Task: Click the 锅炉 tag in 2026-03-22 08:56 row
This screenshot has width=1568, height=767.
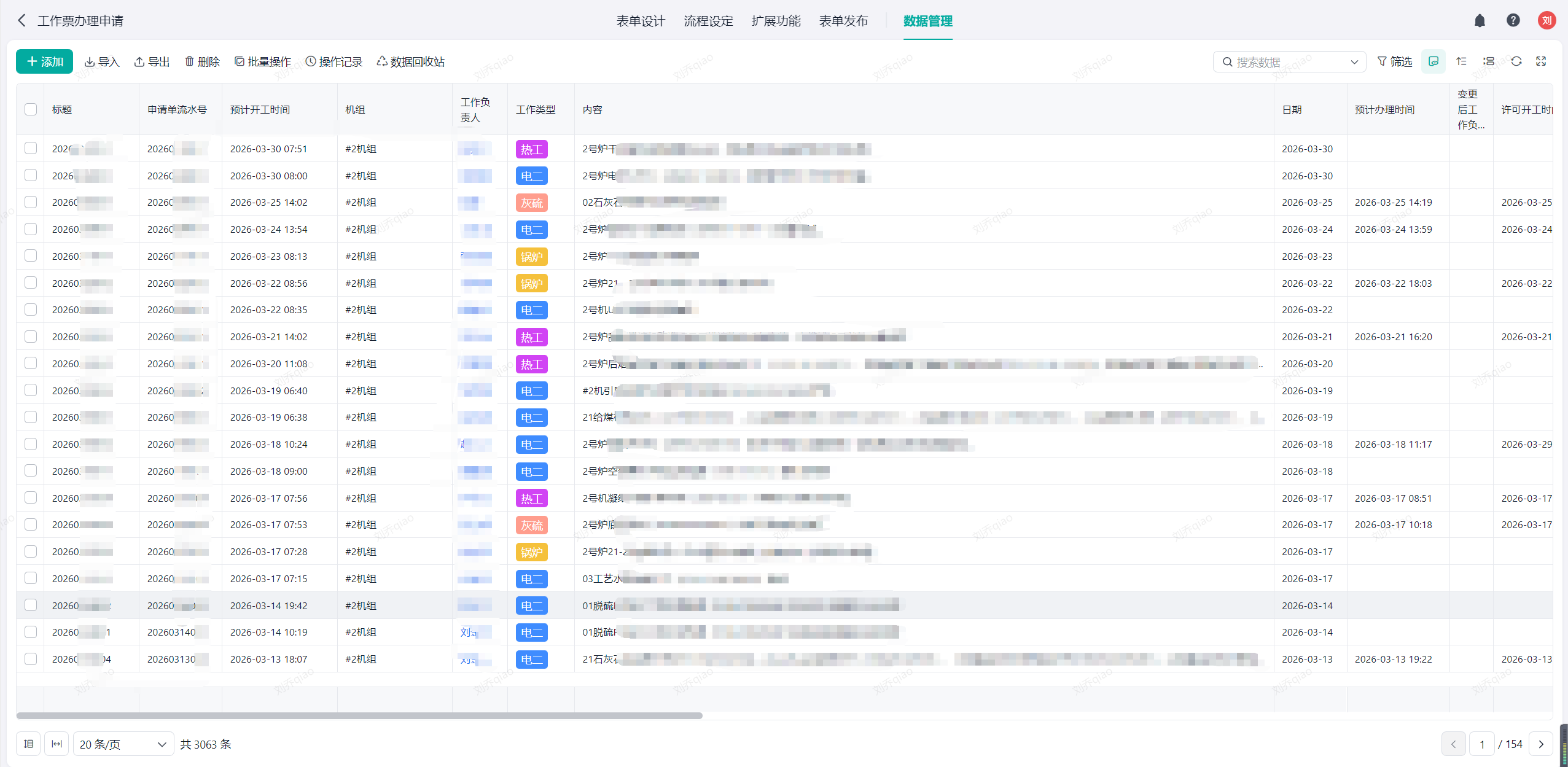Action: 531,284
